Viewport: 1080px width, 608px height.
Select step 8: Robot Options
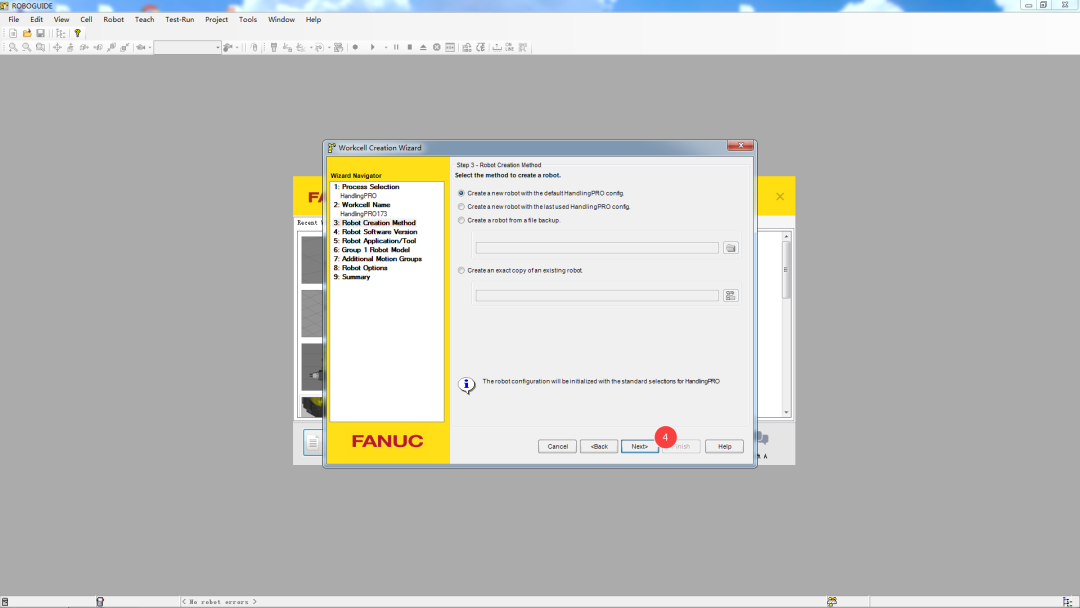tap(361, 268)
